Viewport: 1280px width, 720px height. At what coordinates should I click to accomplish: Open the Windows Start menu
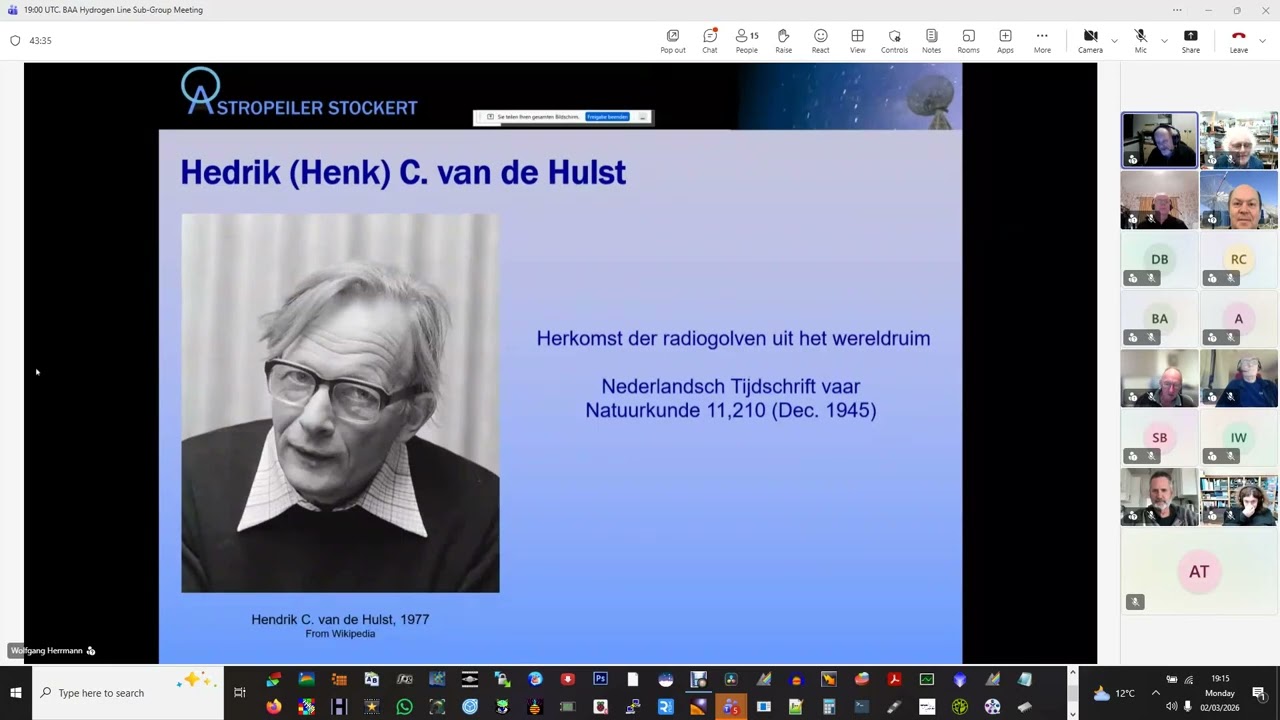click(16, 693)
